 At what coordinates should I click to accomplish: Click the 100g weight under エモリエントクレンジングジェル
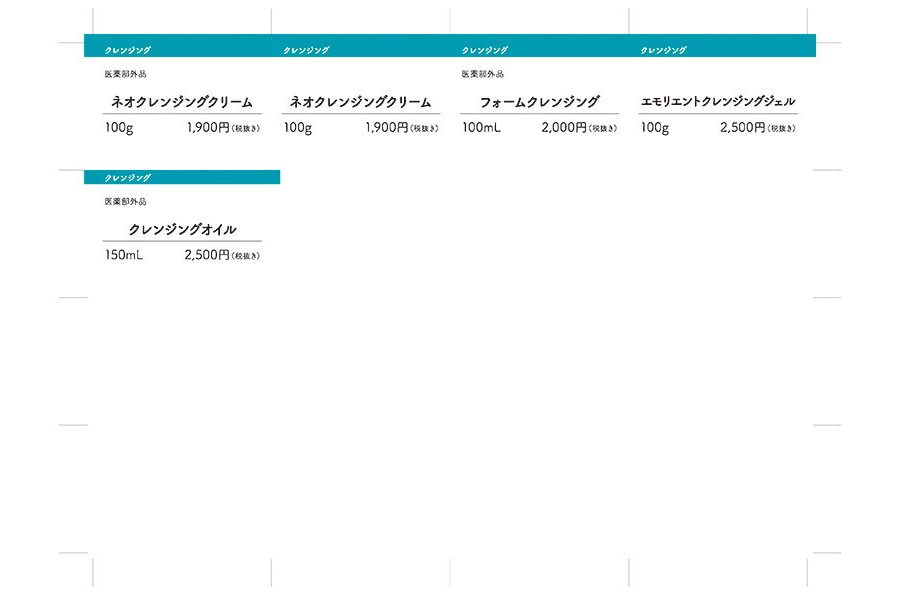655,128
